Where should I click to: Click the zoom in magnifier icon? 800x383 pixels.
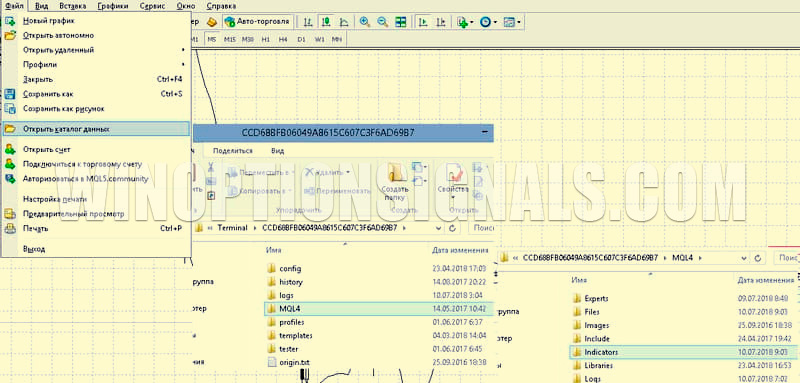364,22
